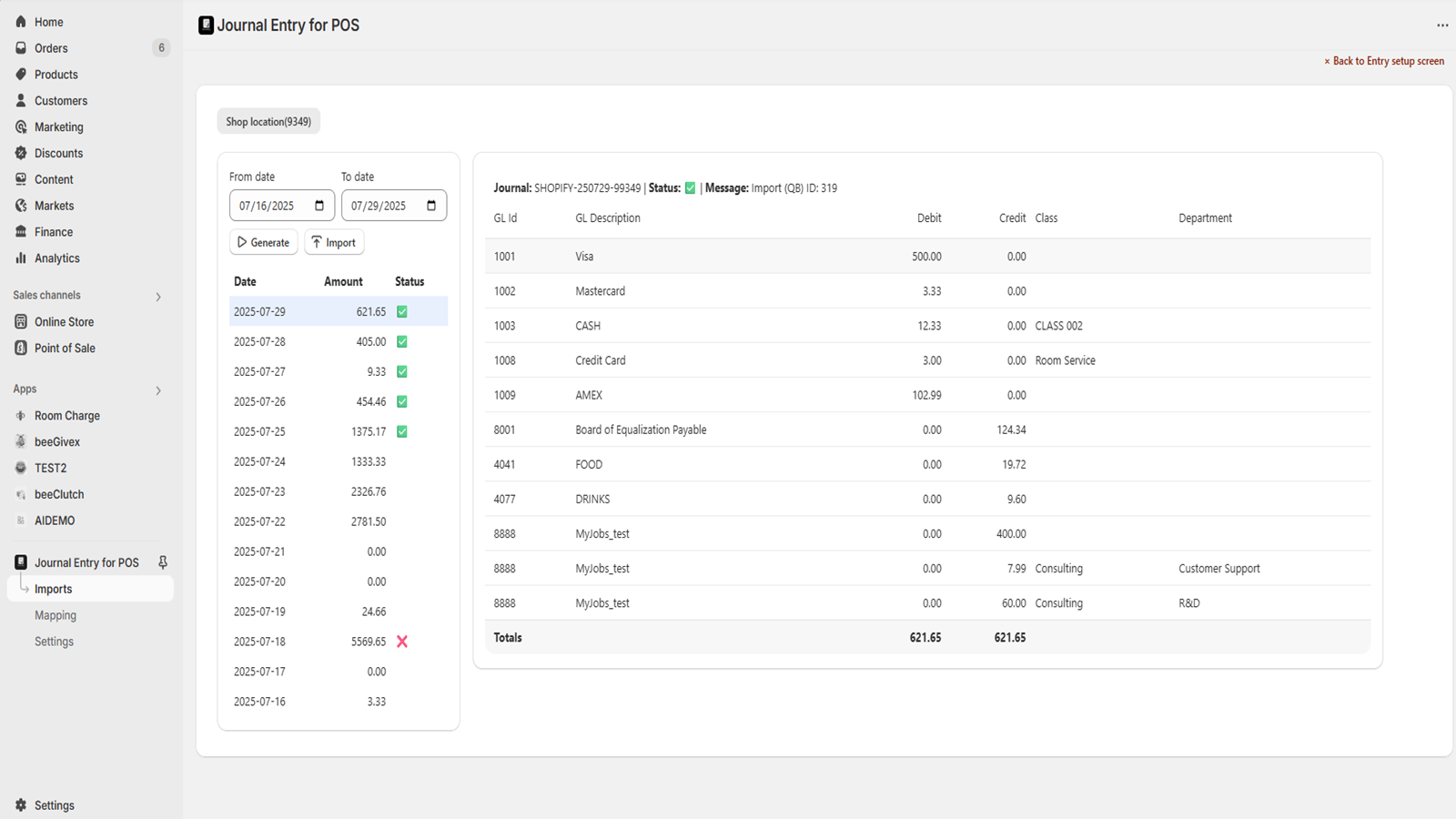The height and width of the screenshot is (819, 1456).
Task: Open Finance from the sidebar
Action: (51, 231)
